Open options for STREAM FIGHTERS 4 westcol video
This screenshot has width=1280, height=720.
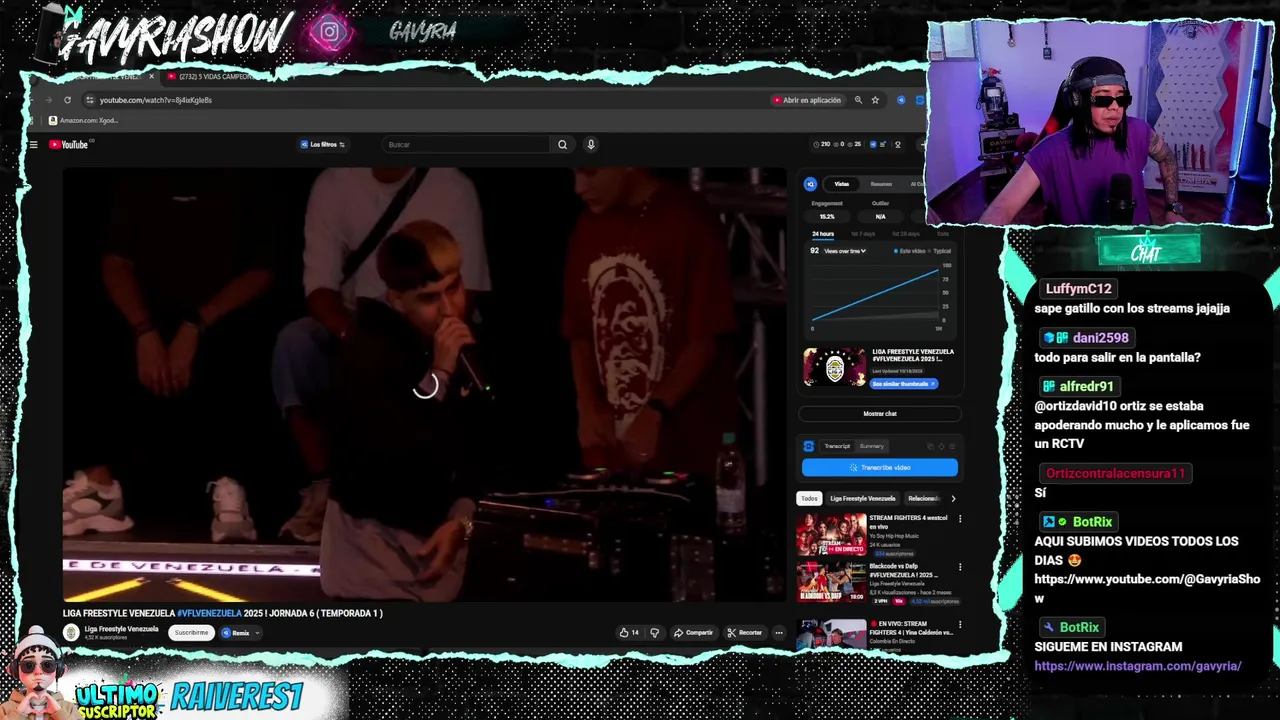(960, 519)
